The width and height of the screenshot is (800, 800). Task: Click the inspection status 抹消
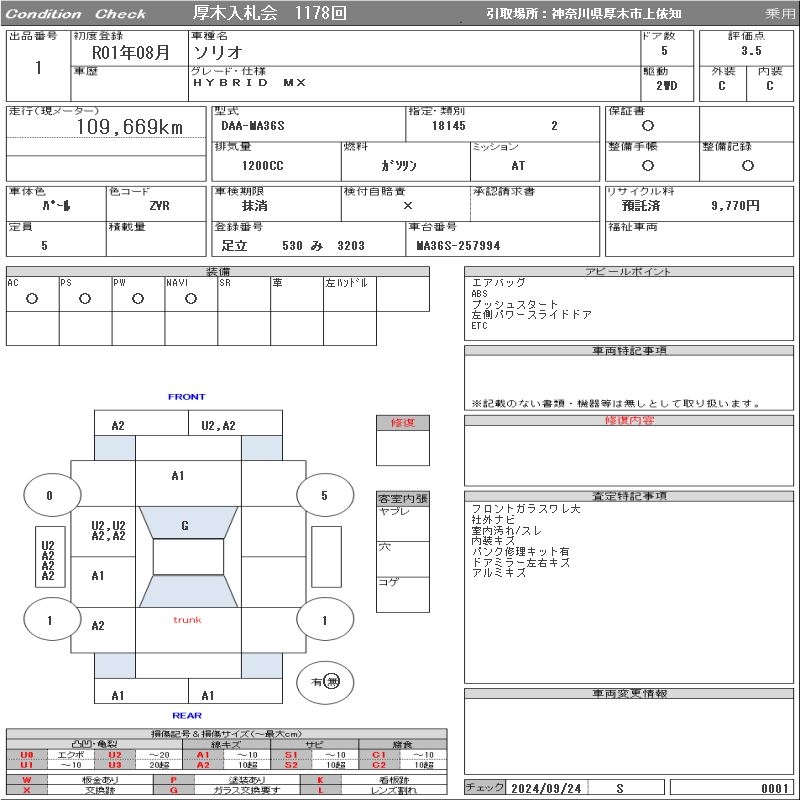click(x=255, y=206)
